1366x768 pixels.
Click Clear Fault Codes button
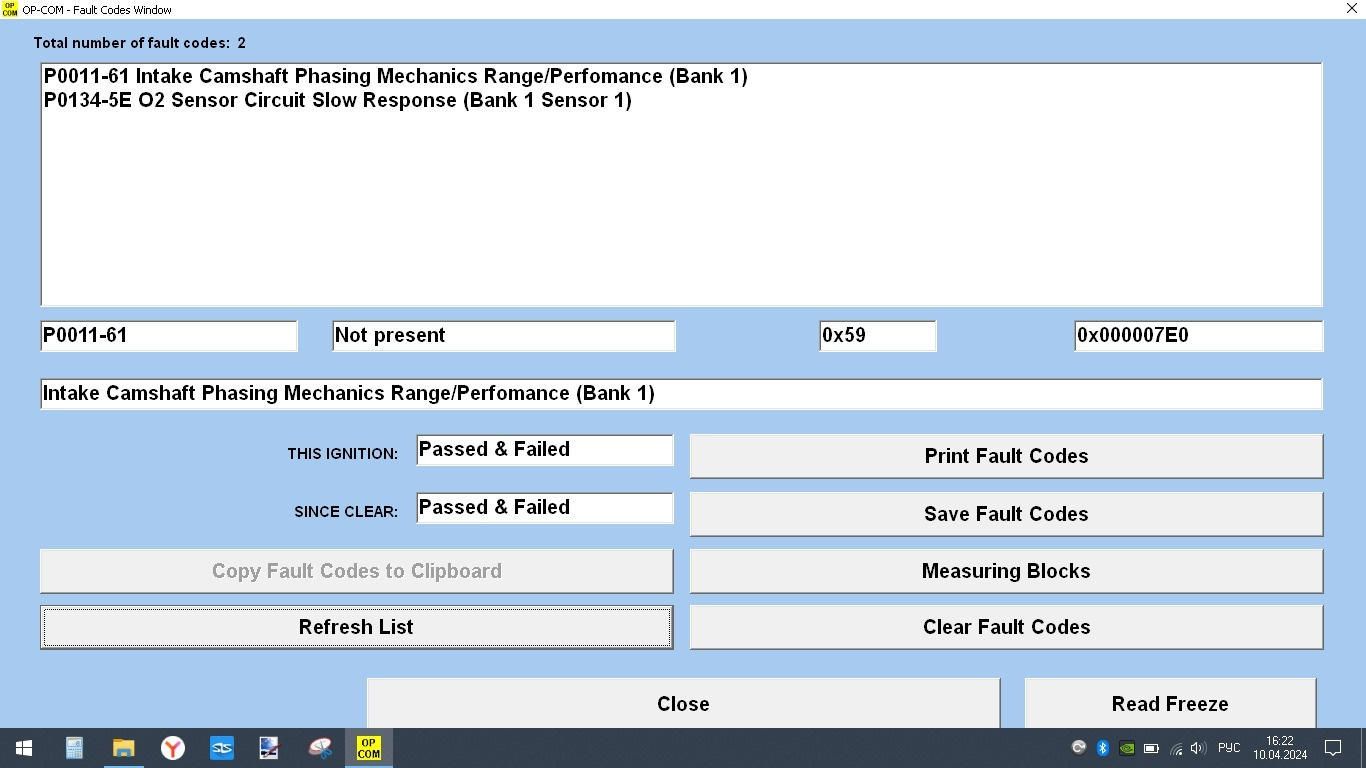click(1007, 627)
